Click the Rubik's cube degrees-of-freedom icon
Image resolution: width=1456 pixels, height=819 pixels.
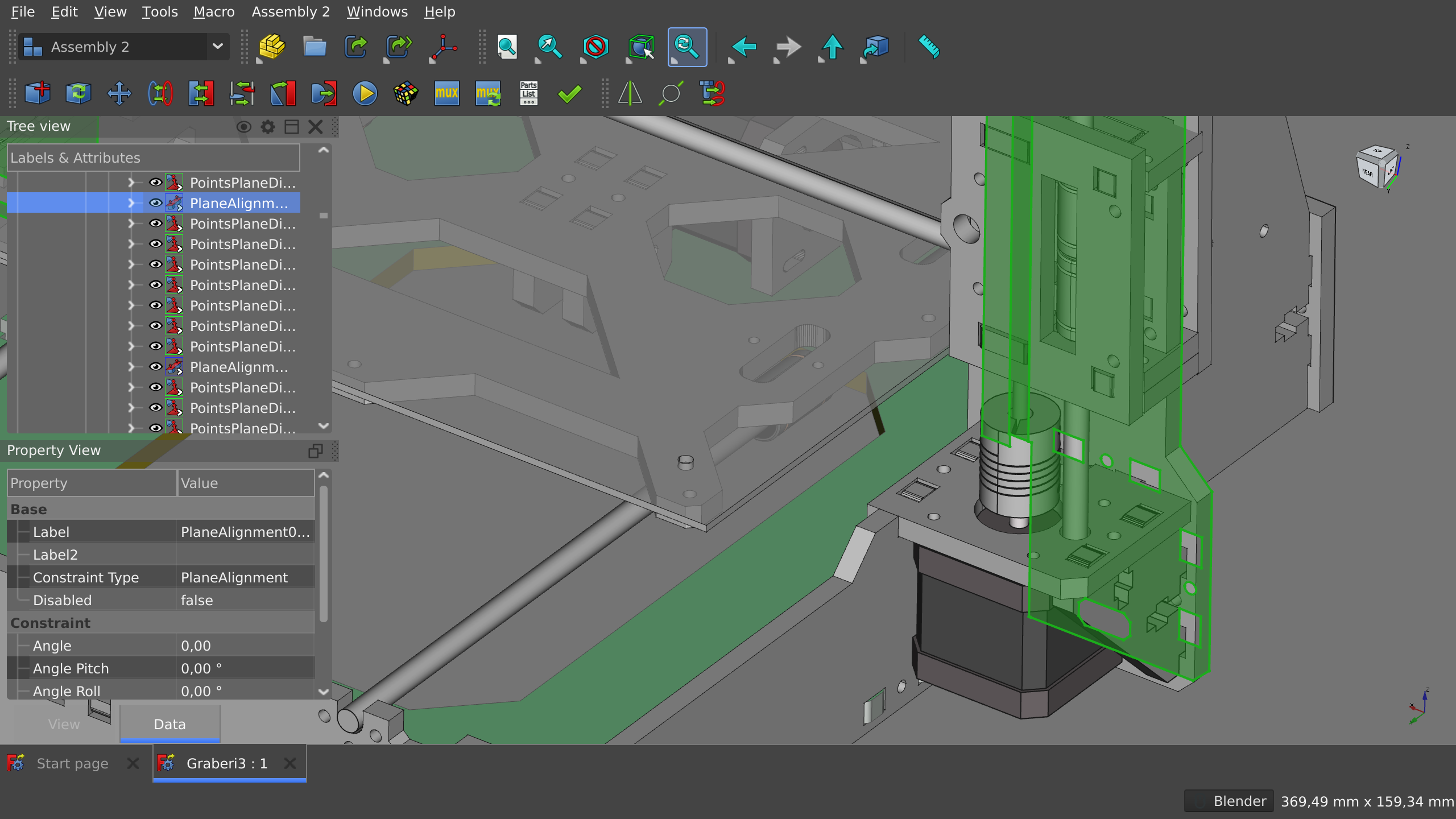click(x=406, y=93)
